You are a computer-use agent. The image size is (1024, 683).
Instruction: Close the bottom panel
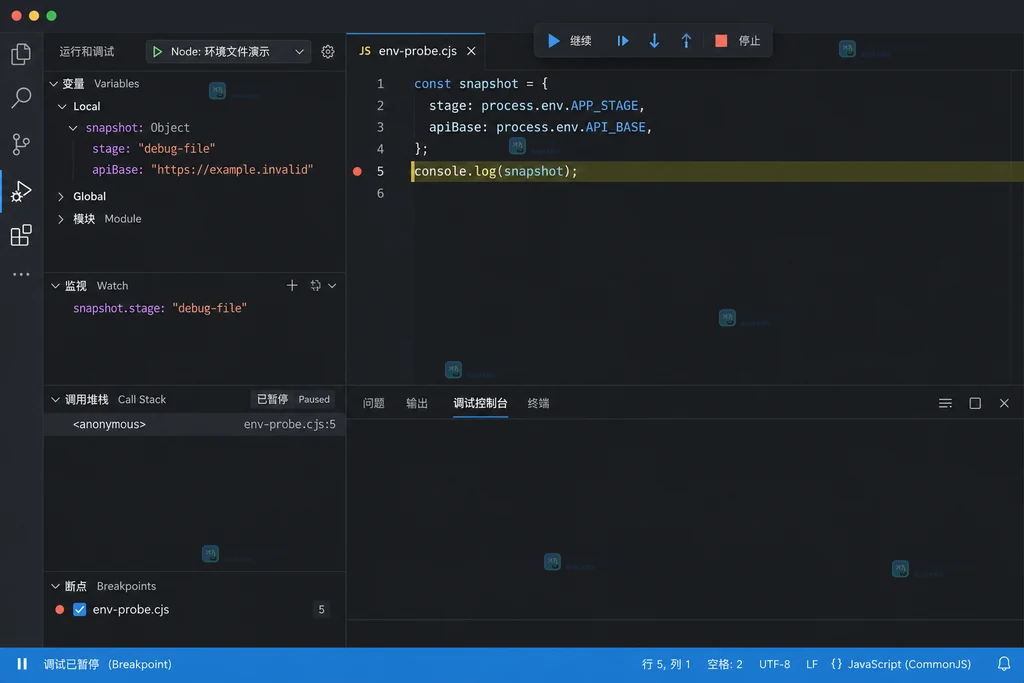[x=1004, y=404]
